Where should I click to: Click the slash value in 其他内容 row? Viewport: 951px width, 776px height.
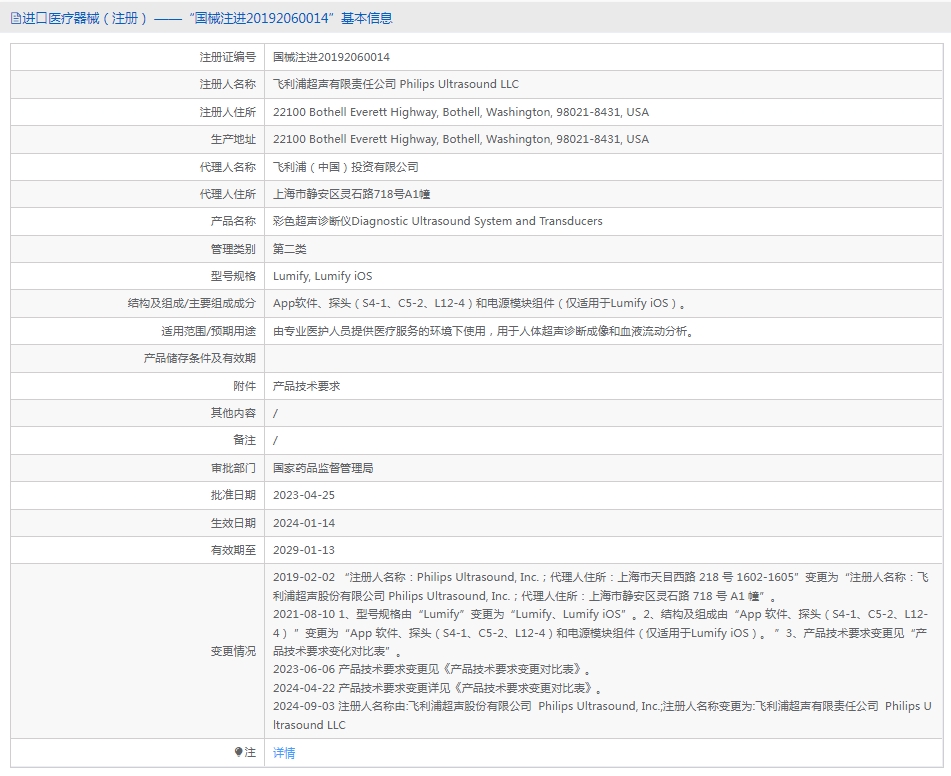pos(275,414)
